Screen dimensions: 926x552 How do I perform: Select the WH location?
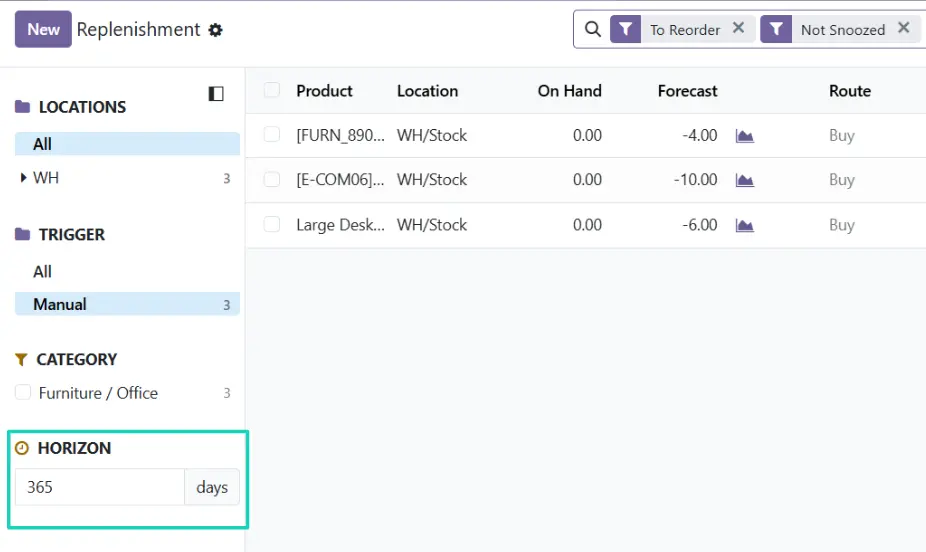point(46,178)
